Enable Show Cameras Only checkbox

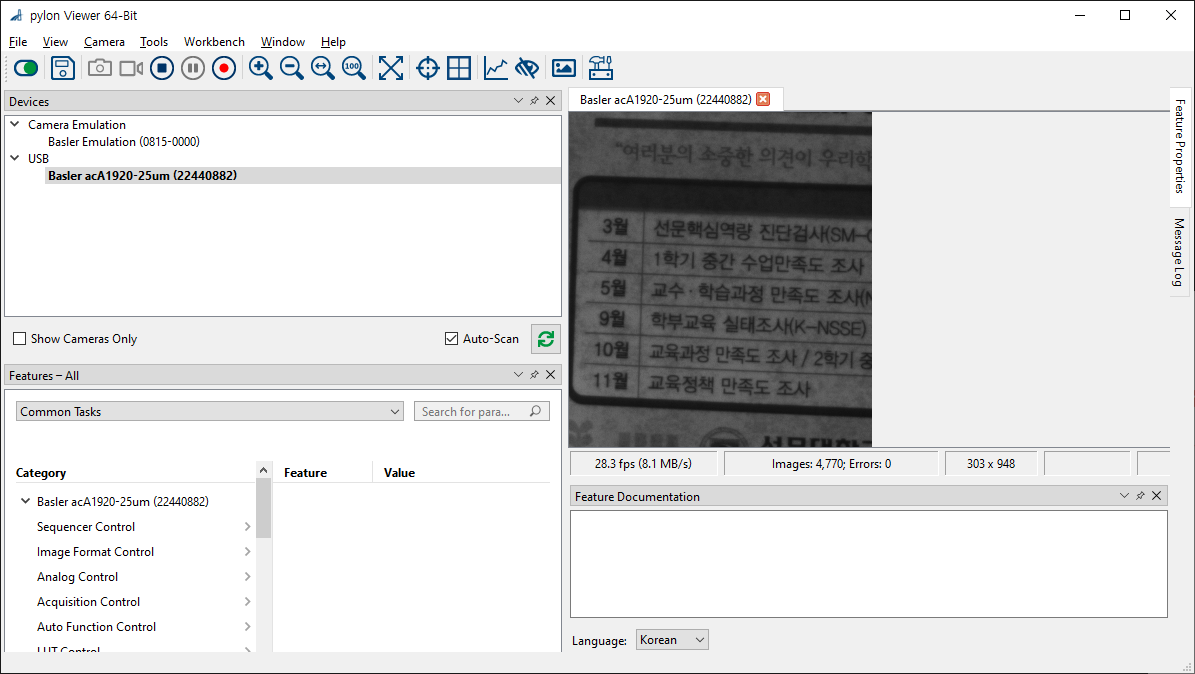[20, 339]
